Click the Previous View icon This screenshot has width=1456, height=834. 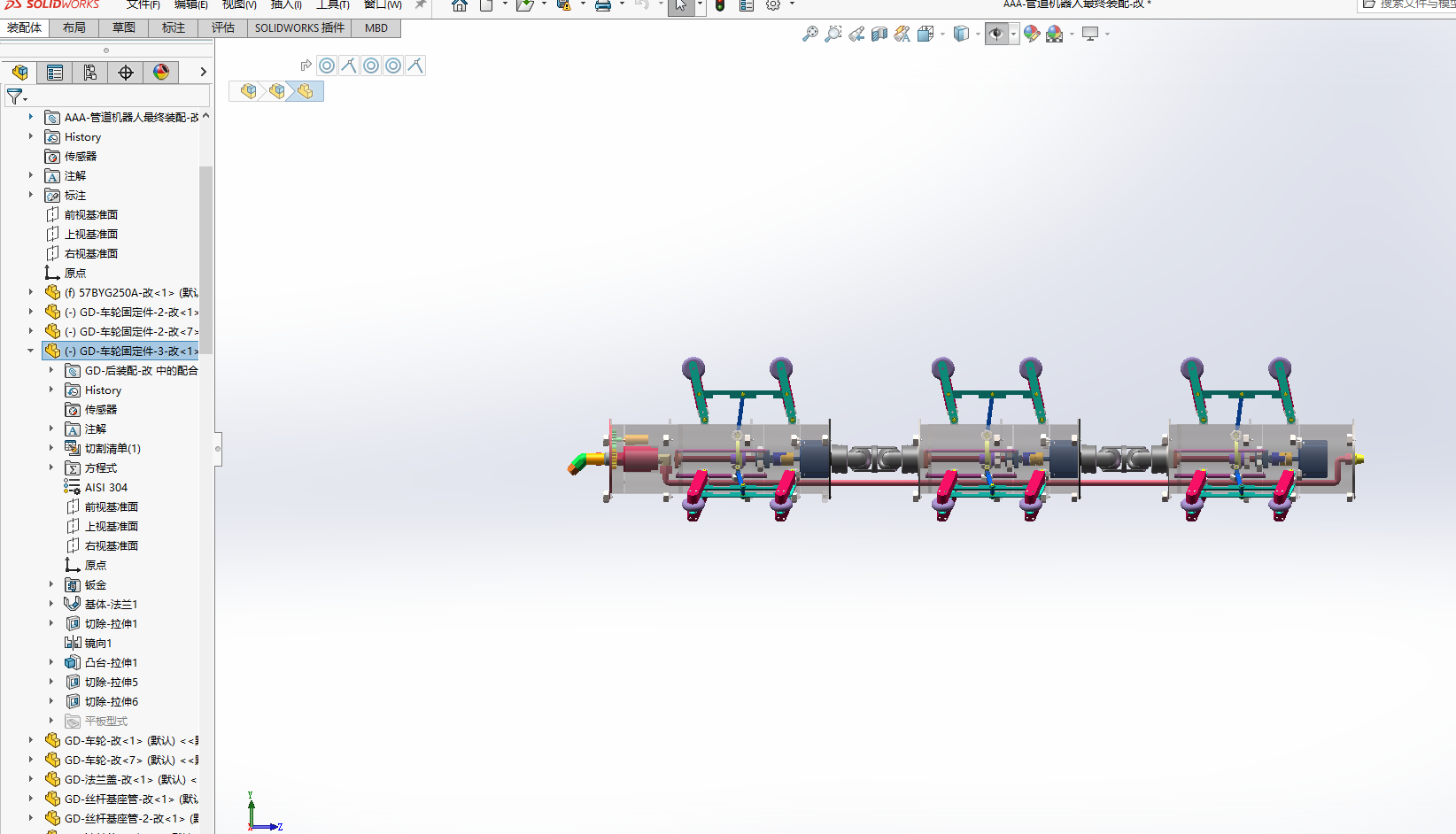(856, 34)
